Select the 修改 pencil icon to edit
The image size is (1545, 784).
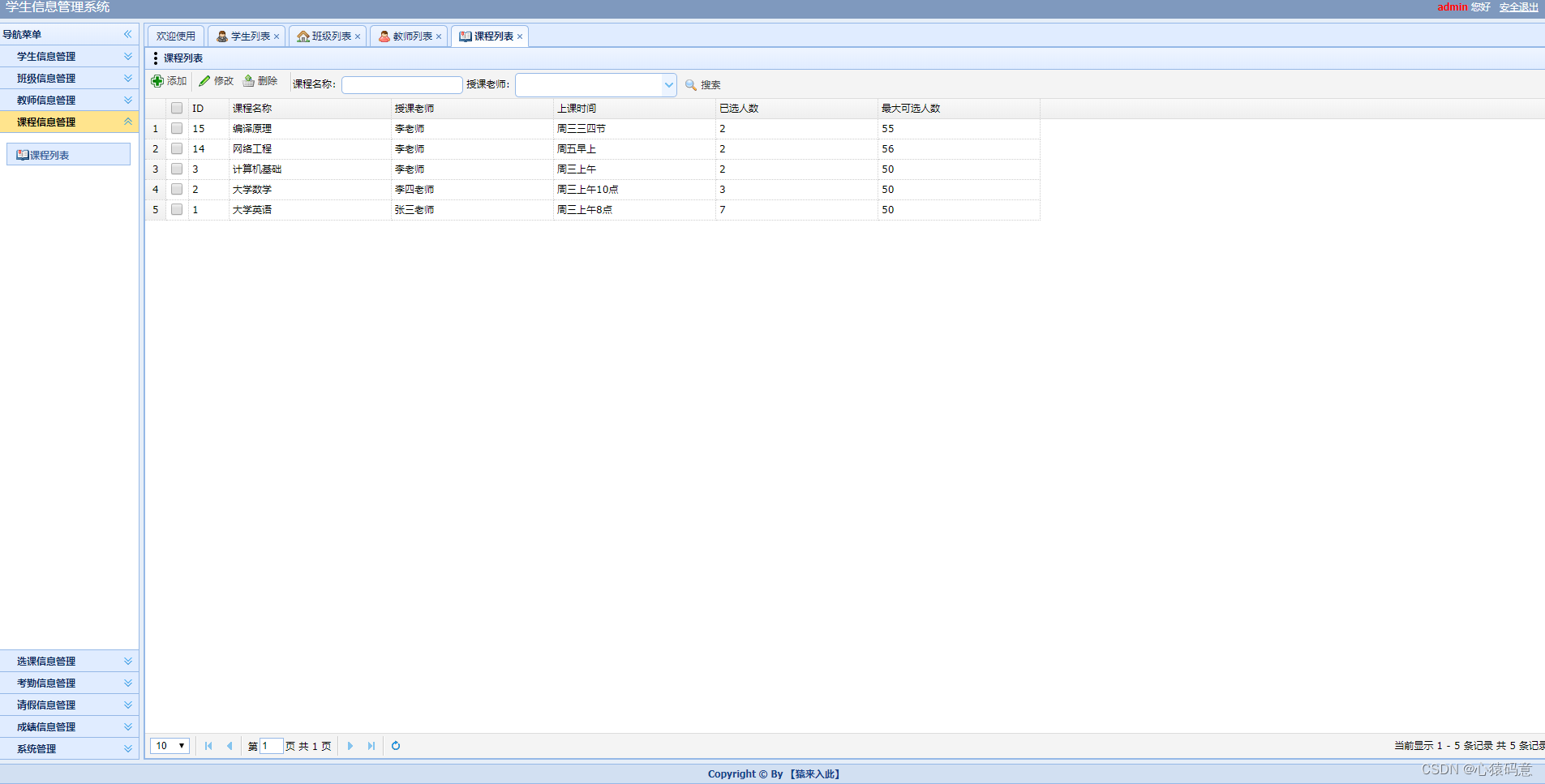[215, 81]
